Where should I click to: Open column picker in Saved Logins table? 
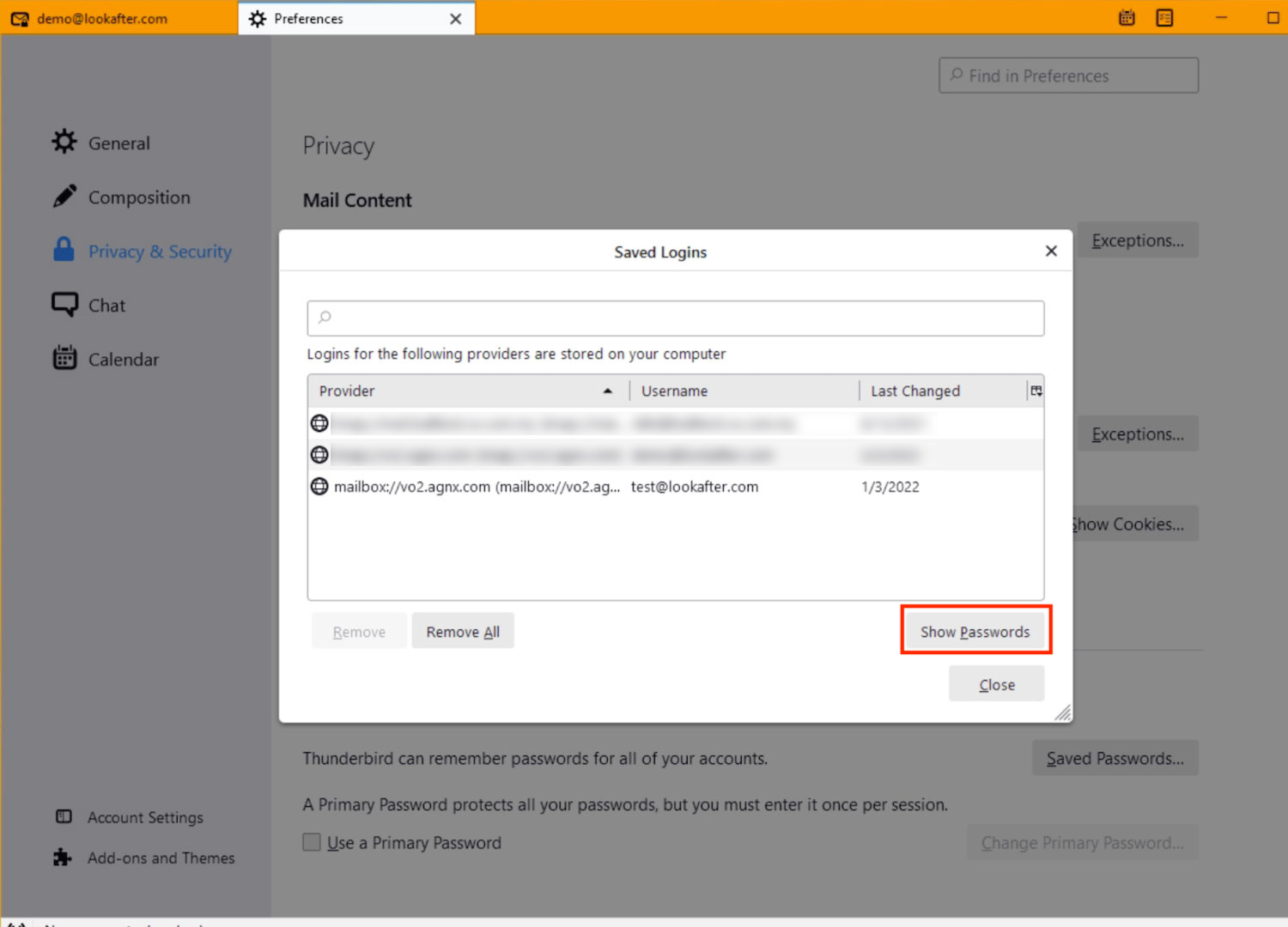[x=1036, y=391]
